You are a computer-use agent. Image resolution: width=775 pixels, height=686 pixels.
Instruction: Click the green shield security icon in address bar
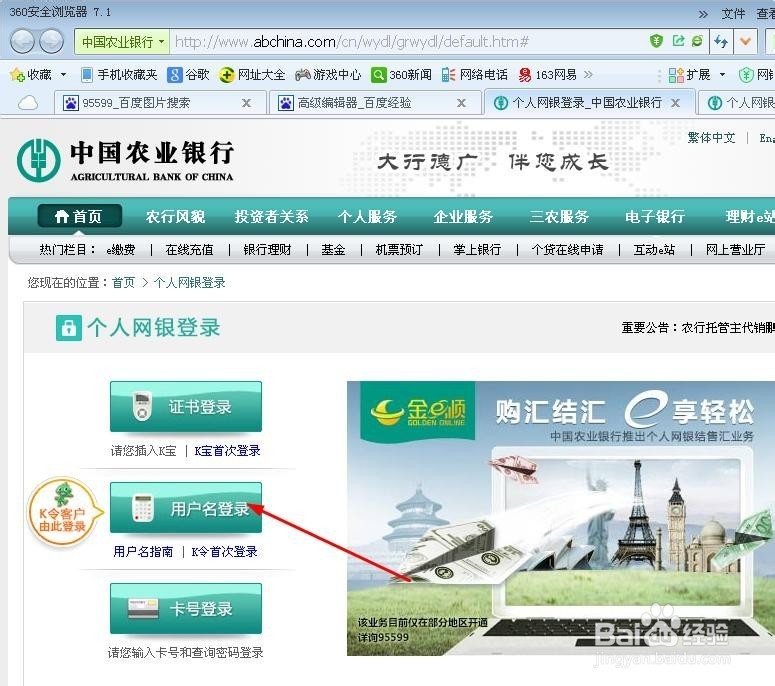coord(656,41)
